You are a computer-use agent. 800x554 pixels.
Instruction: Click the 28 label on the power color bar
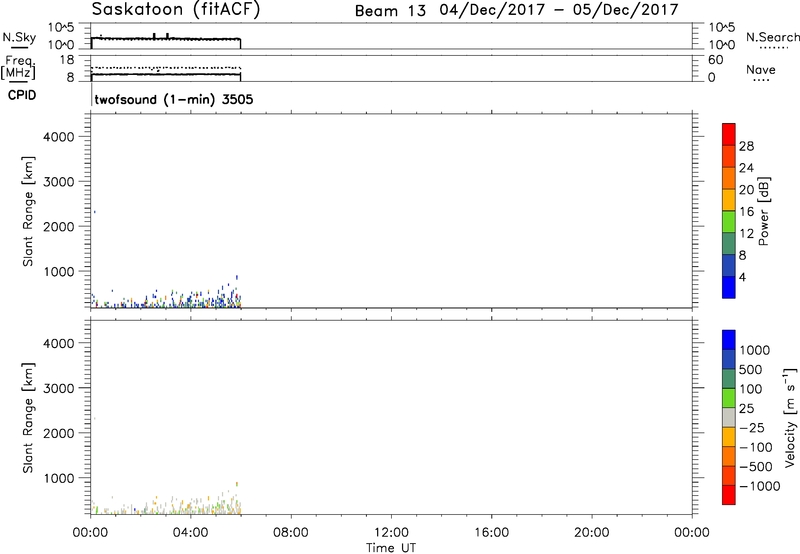(x=746, y=146)
